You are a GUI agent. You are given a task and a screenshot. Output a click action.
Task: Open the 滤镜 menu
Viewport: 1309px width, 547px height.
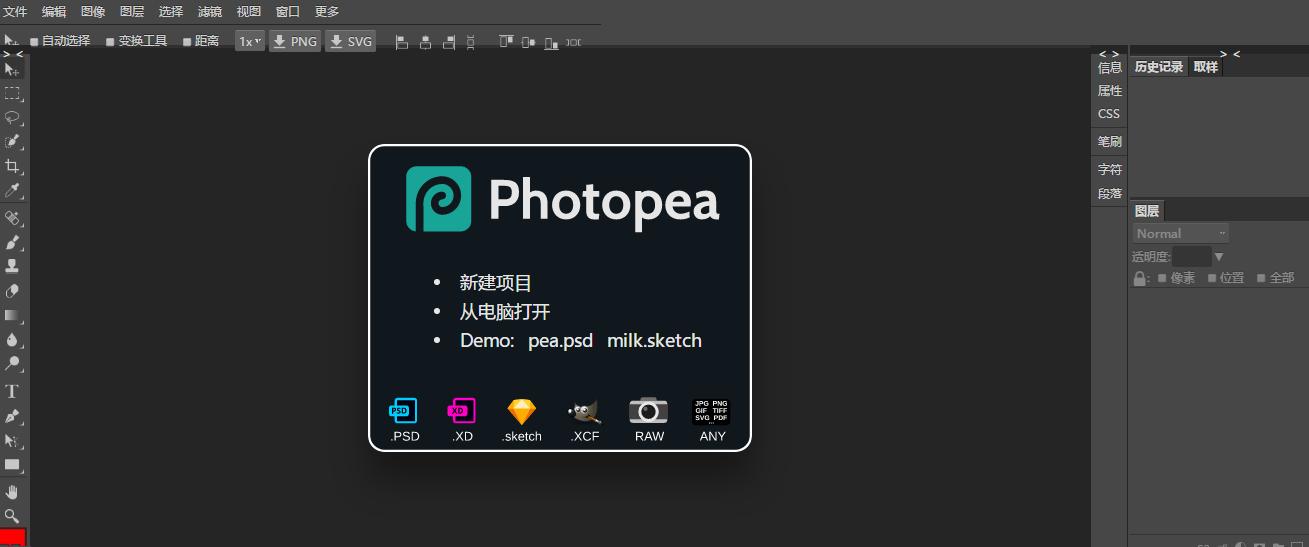[x=210, y=12]
